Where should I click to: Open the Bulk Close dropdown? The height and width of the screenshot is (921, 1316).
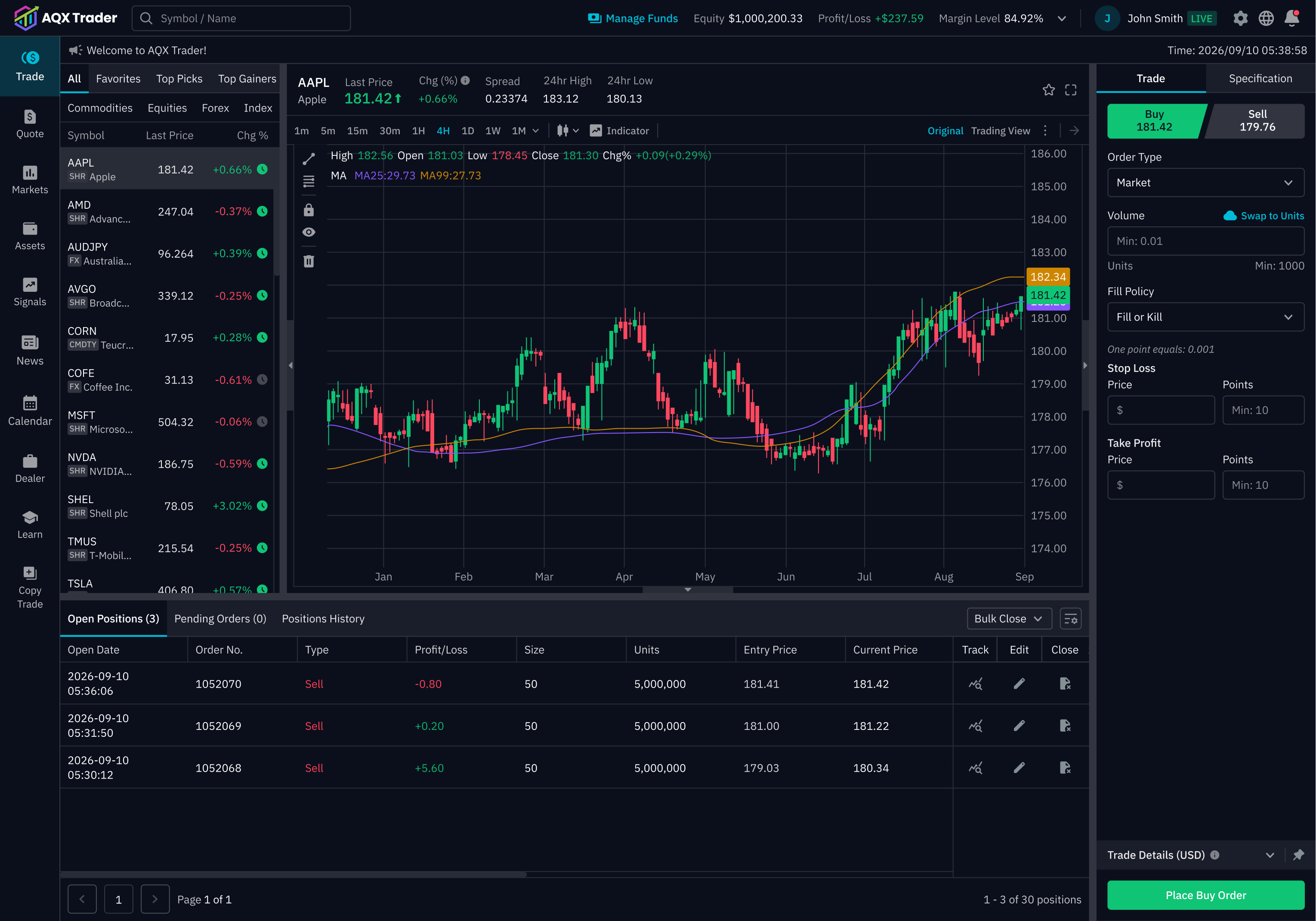pyautogui.click(x=1009, y=618)
